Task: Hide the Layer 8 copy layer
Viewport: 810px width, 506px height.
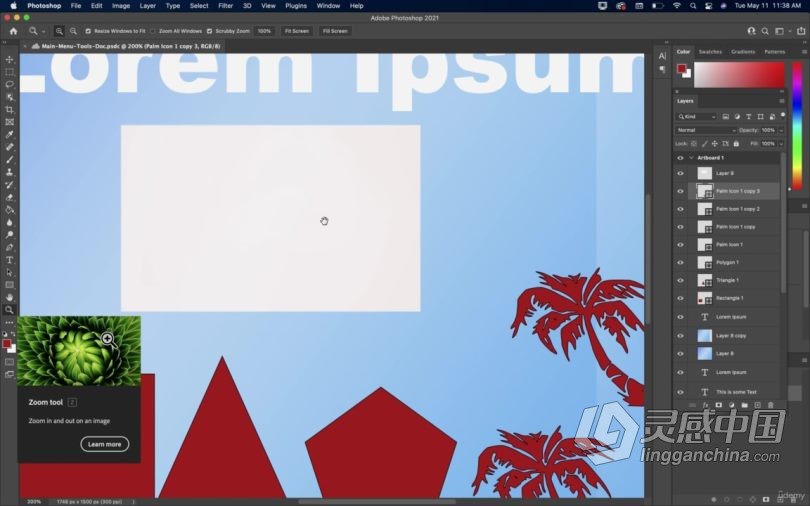Action: pyautogui.click(x=680, y=336)
